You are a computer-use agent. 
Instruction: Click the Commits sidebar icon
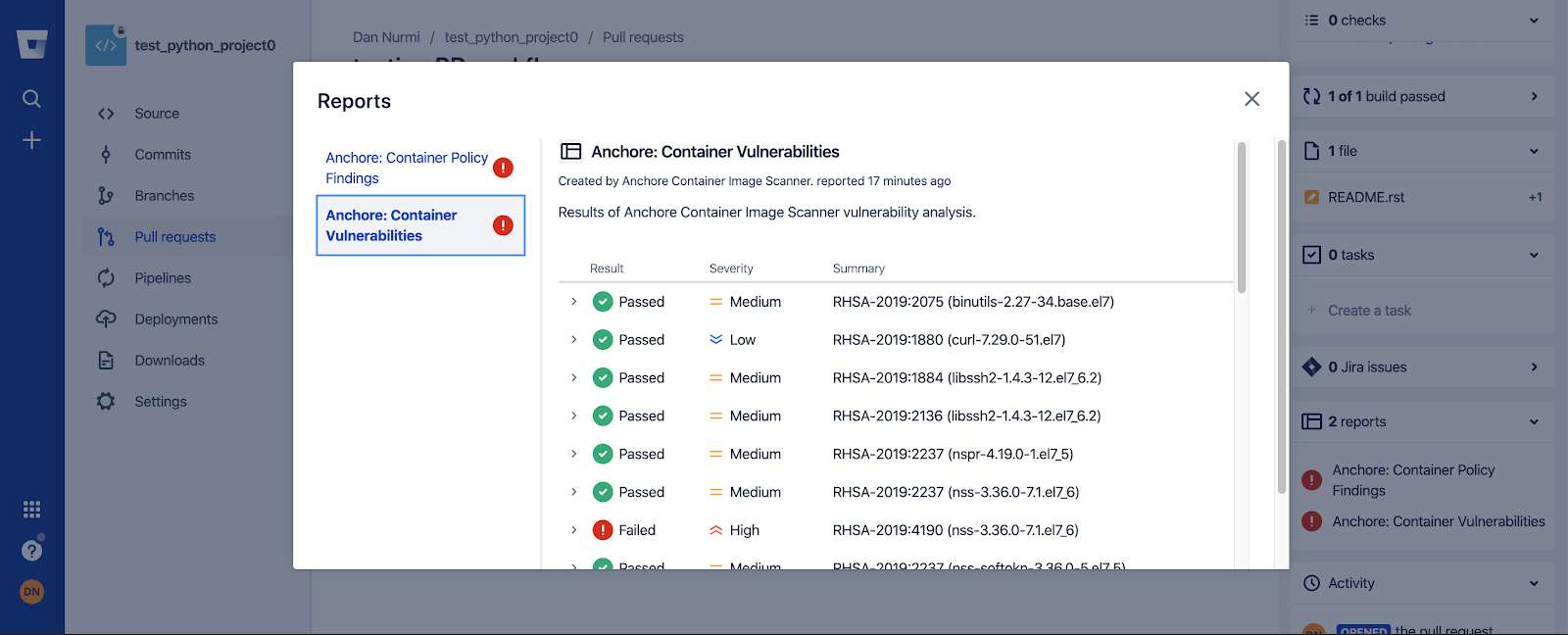106,155
